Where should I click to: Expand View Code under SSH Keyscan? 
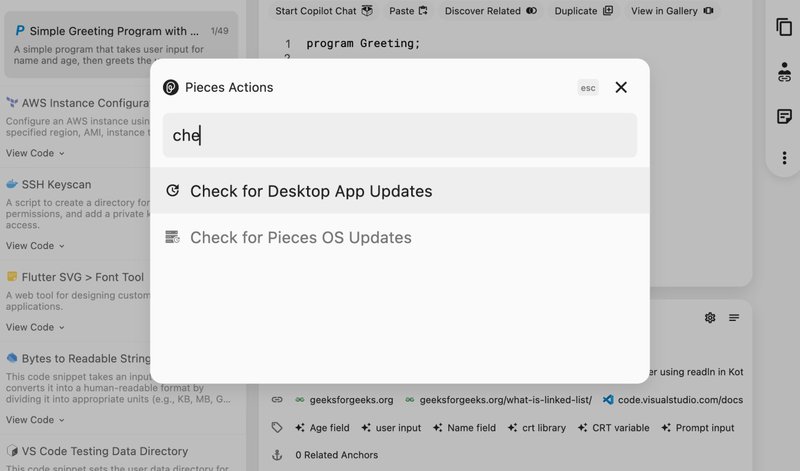[x=35, y=245]
